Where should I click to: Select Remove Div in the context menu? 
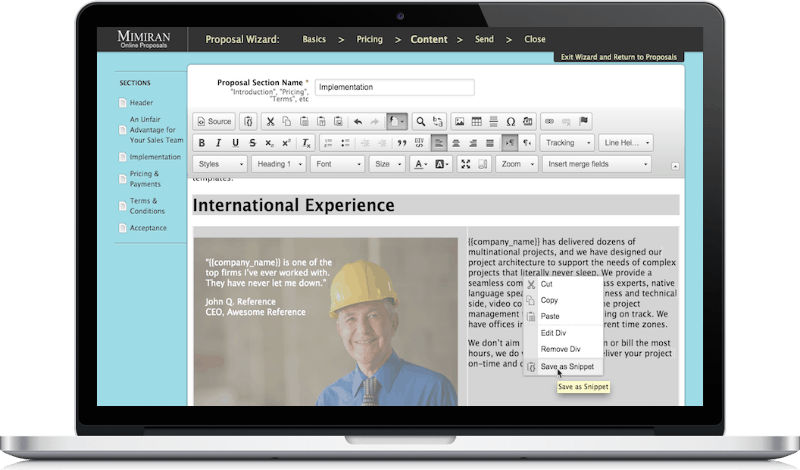[x=563, y=349]
